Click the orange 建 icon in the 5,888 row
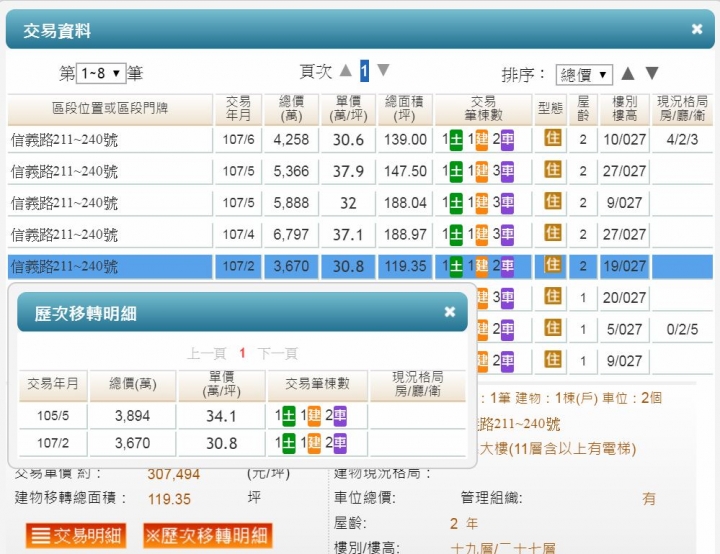720x554 pixels. [482, 203]
